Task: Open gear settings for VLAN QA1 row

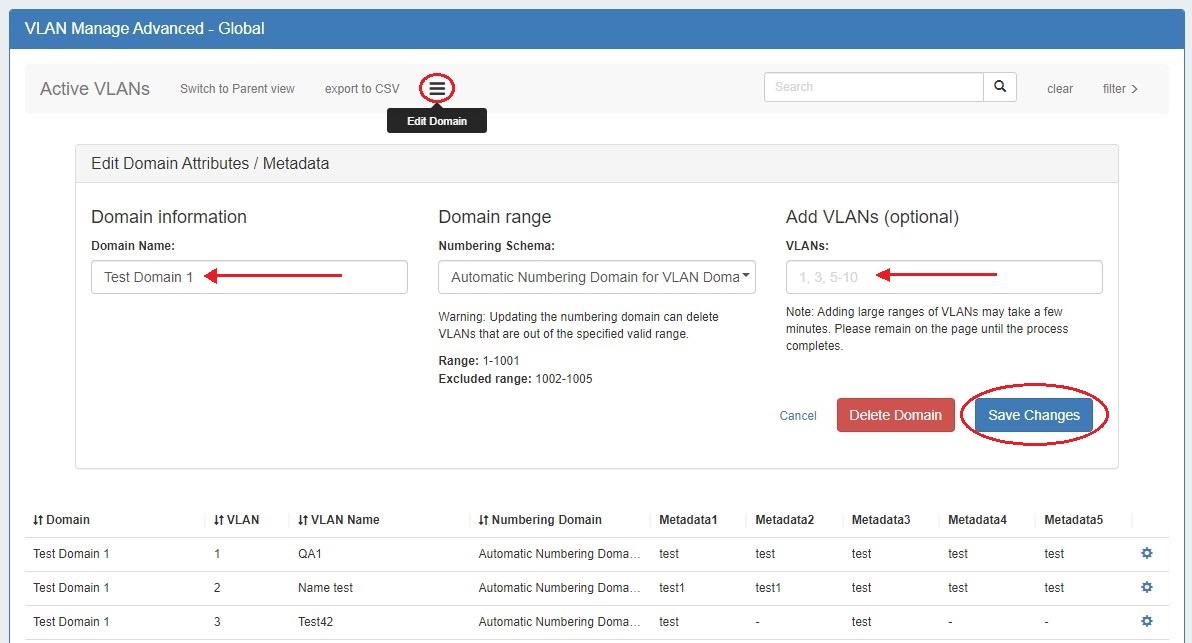Action: click(x=1147, y=553)
